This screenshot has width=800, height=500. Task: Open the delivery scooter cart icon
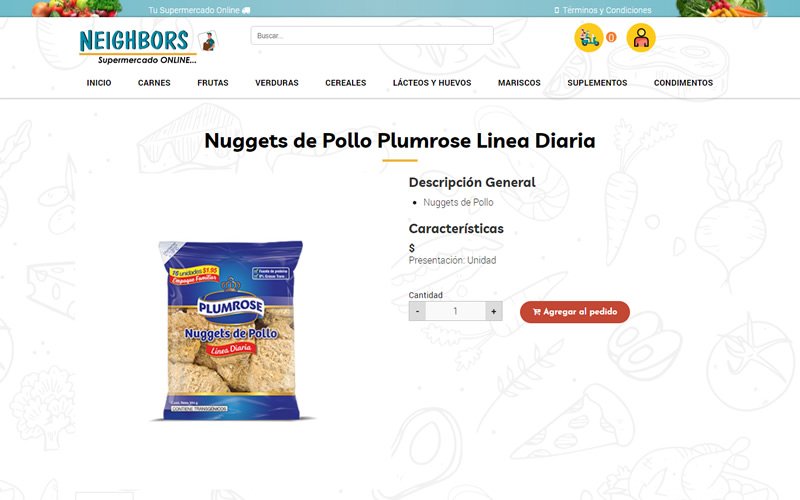tap(589, 38)
